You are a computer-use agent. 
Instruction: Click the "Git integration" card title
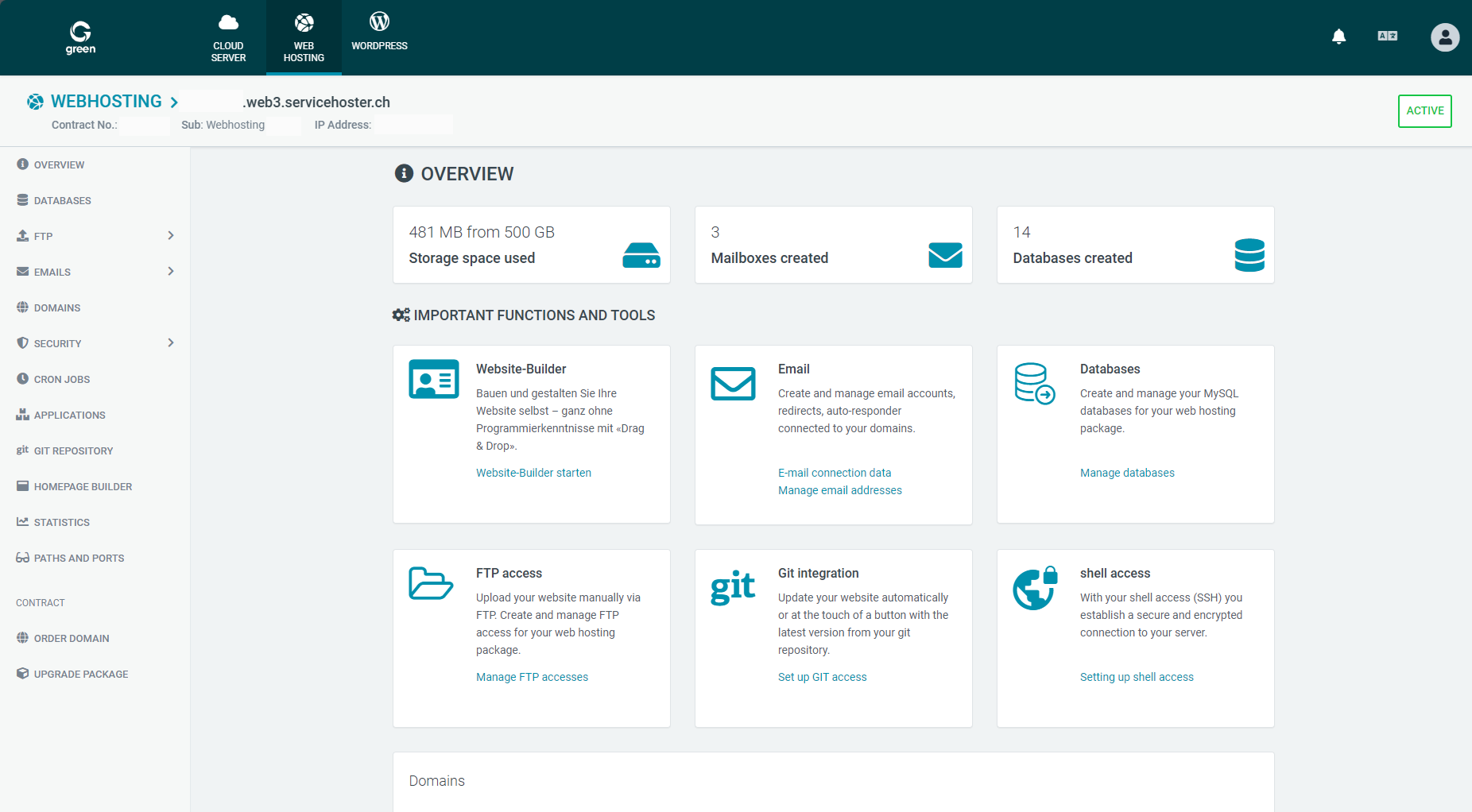pyautogui.click(x=819, y=574)
